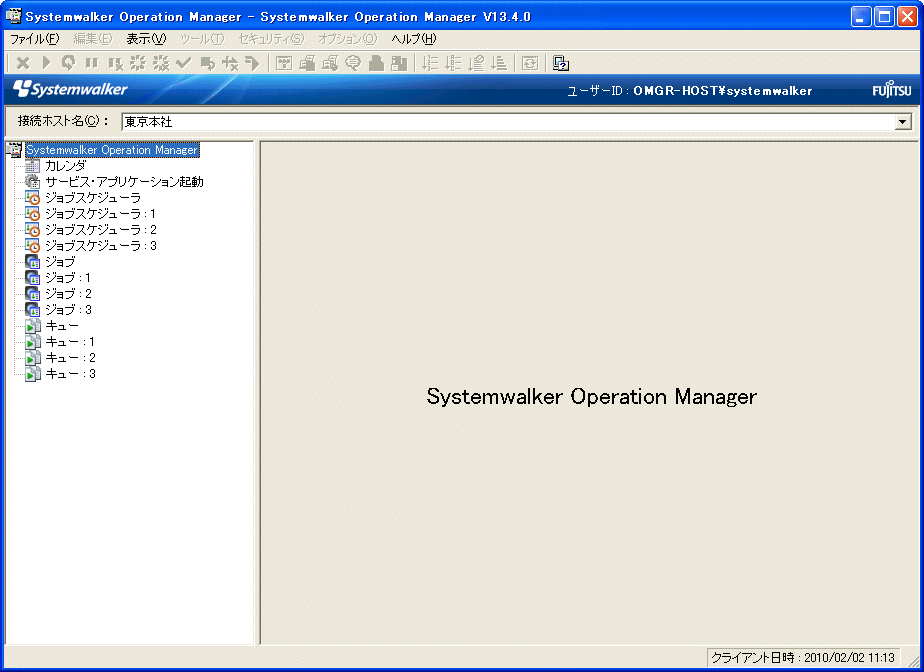Image resolution: width=924 pixels, height=672 pixels.
Task: Click the ユーザーID : OMGR-HOST¥systemwalker text
Action: (x=689, y=91)
